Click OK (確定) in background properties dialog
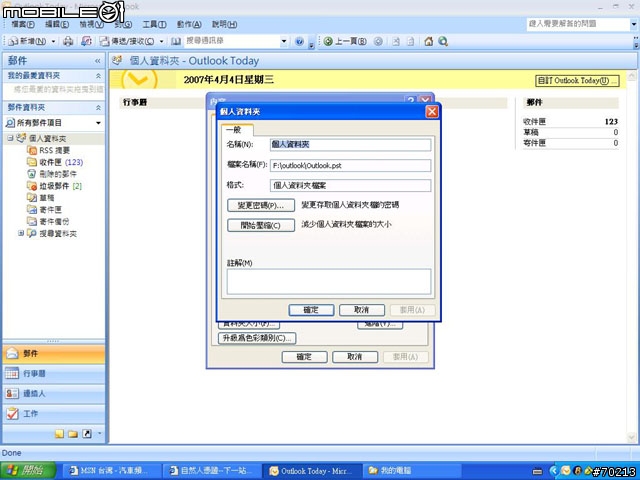Viewport: 640px width, 480px height. [x=304, y=357]
